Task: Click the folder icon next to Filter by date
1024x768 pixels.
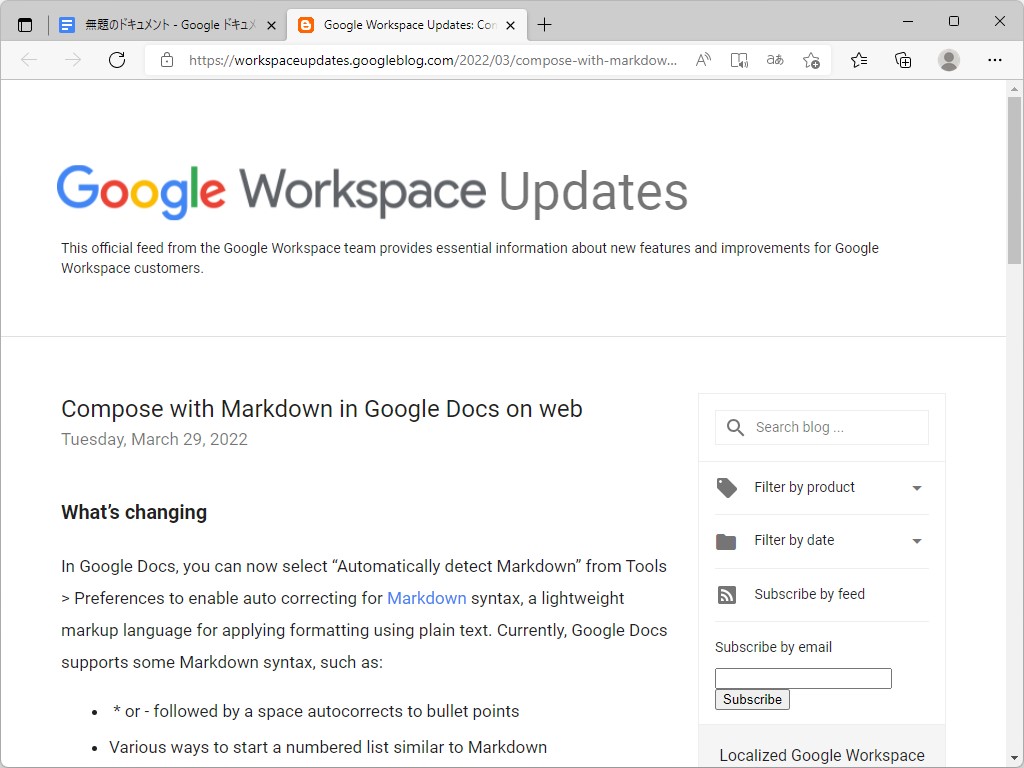Action: [x=727, y=541]
